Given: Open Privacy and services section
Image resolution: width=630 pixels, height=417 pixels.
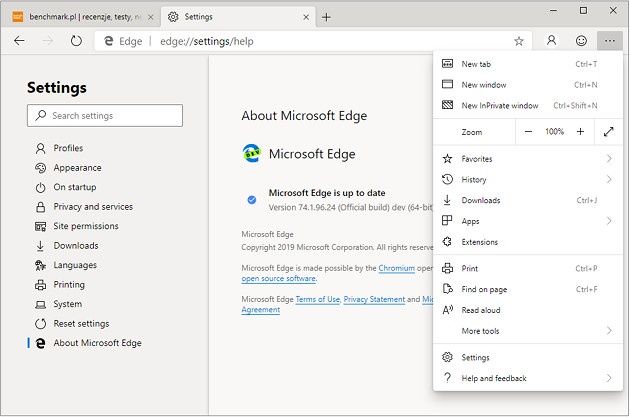Looking at the screenshot, I should (93, 207).
